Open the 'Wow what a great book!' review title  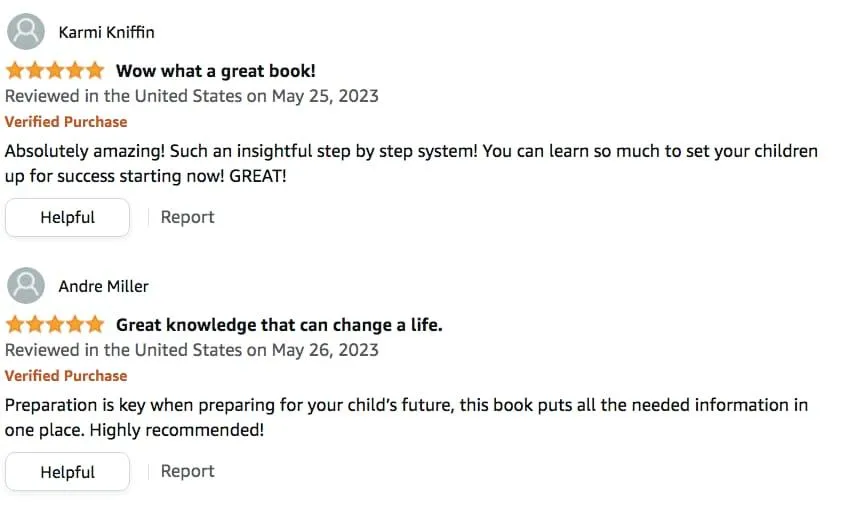tap(215, 71)
